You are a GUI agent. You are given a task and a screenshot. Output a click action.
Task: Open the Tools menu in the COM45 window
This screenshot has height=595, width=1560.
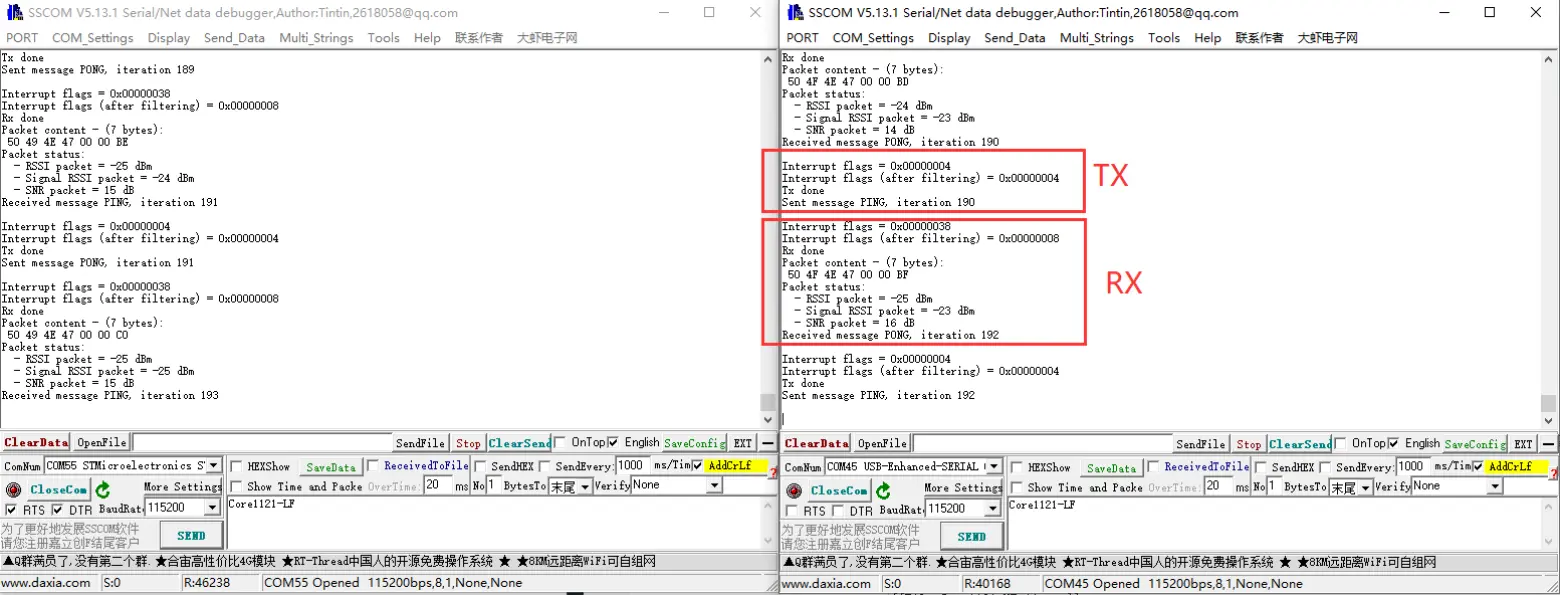point(1163,38)
